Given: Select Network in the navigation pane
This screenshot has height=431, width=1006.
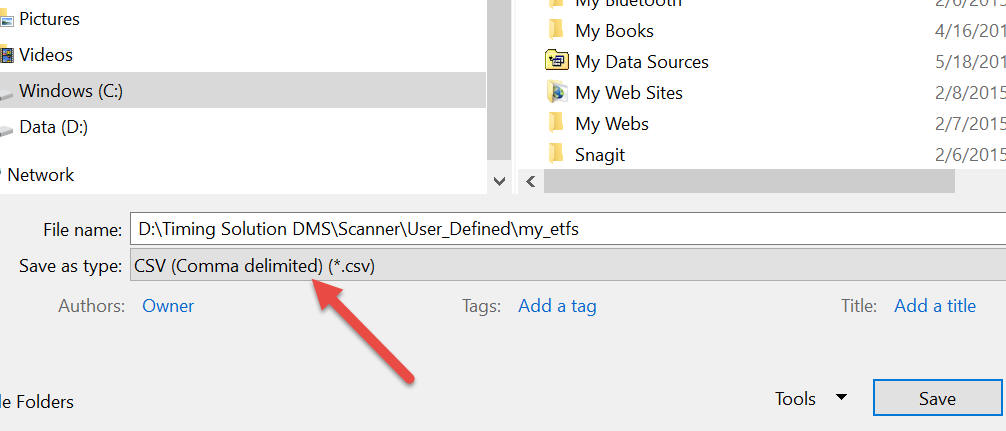Looking at the screenshot, I should tap(41, 175).
